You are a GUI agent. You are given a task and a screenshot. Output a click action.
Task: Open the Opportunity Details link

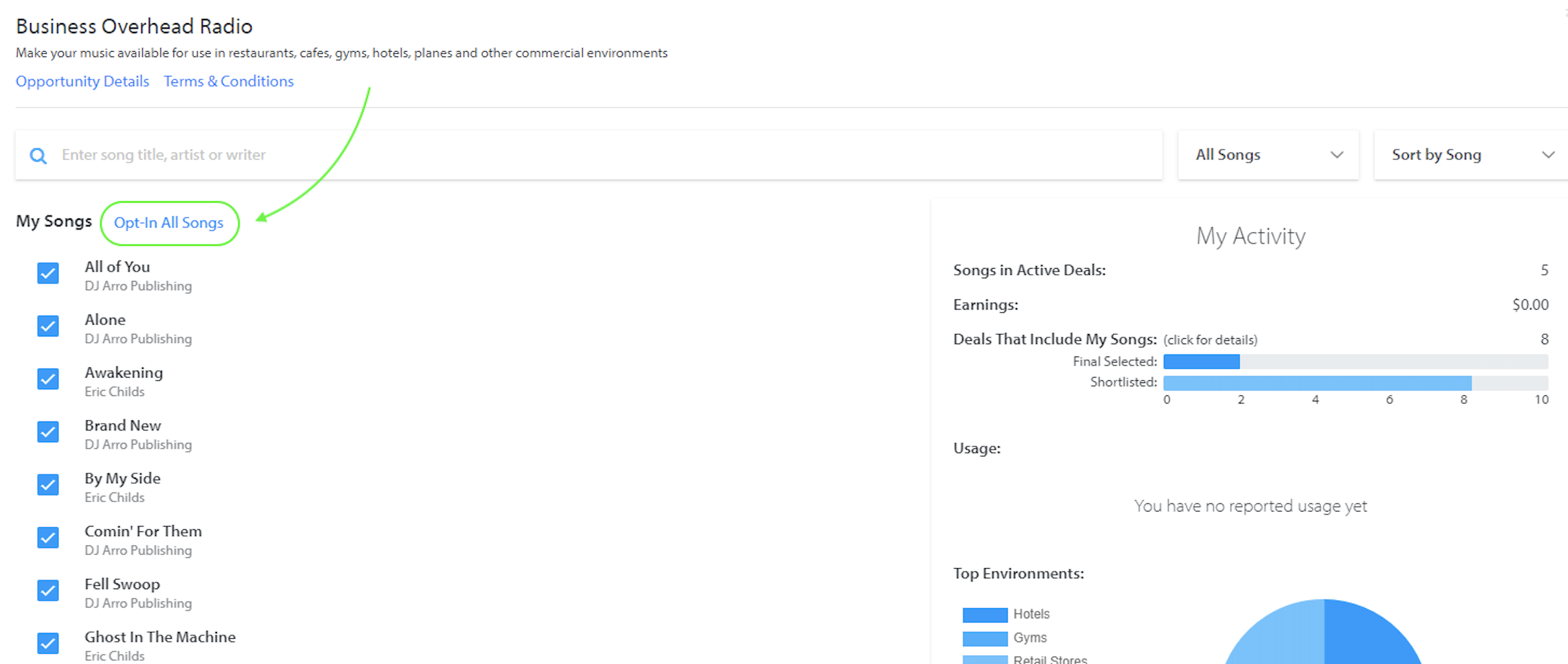82,81
